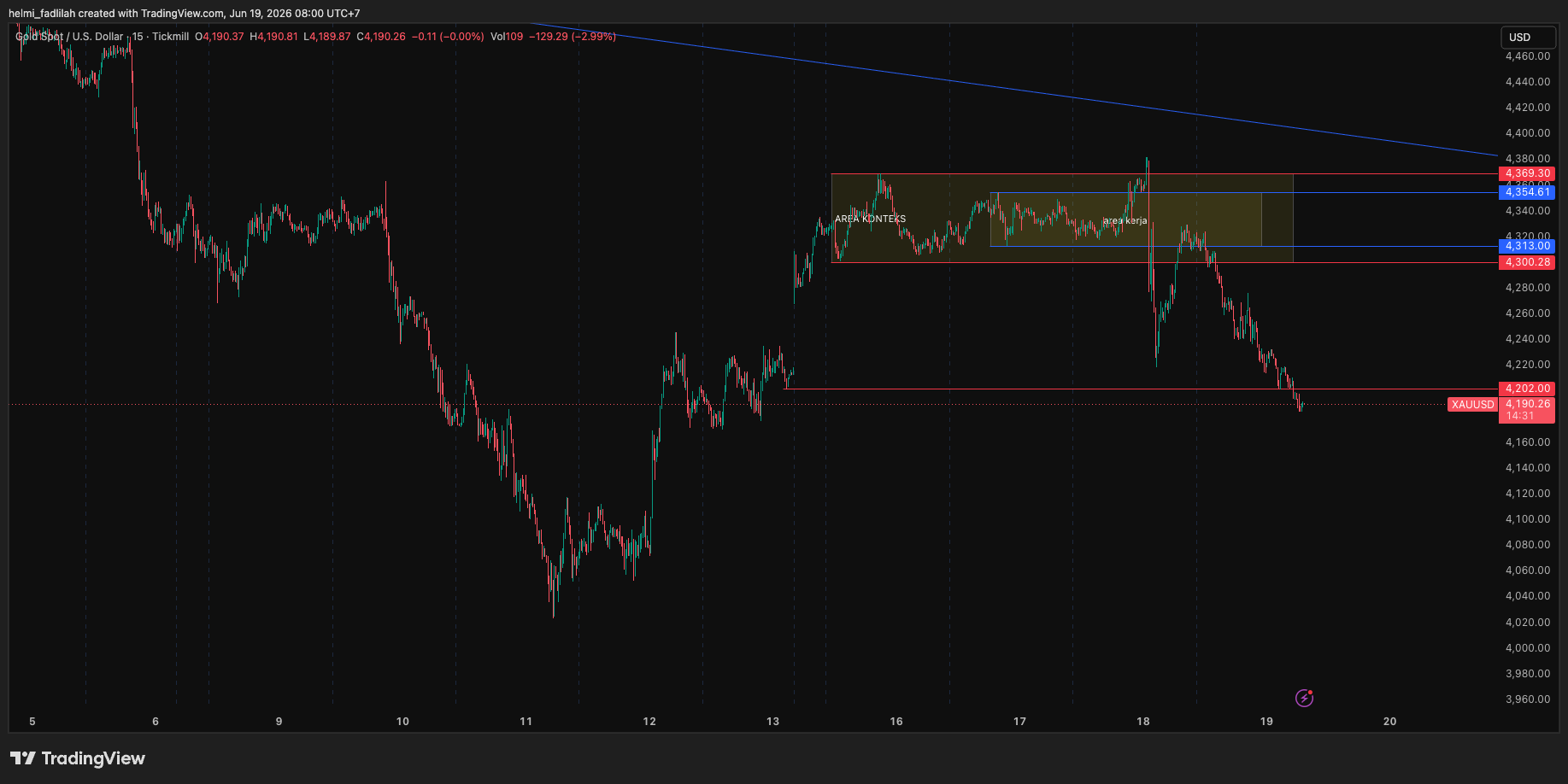Click the current price 4,190.26 label
Screen dimensions: 1568x784
click(1527, 404)
